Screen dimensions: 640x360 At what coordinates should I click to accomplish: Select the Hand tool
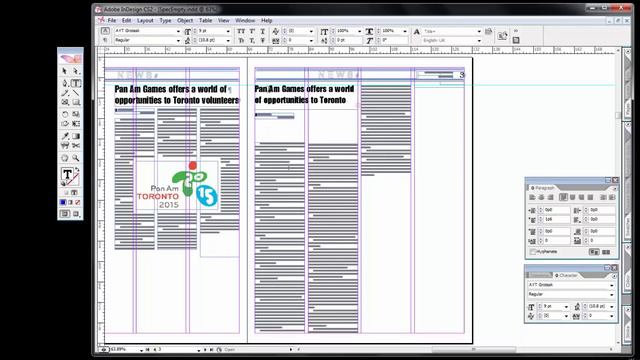(x=64, y=158)
